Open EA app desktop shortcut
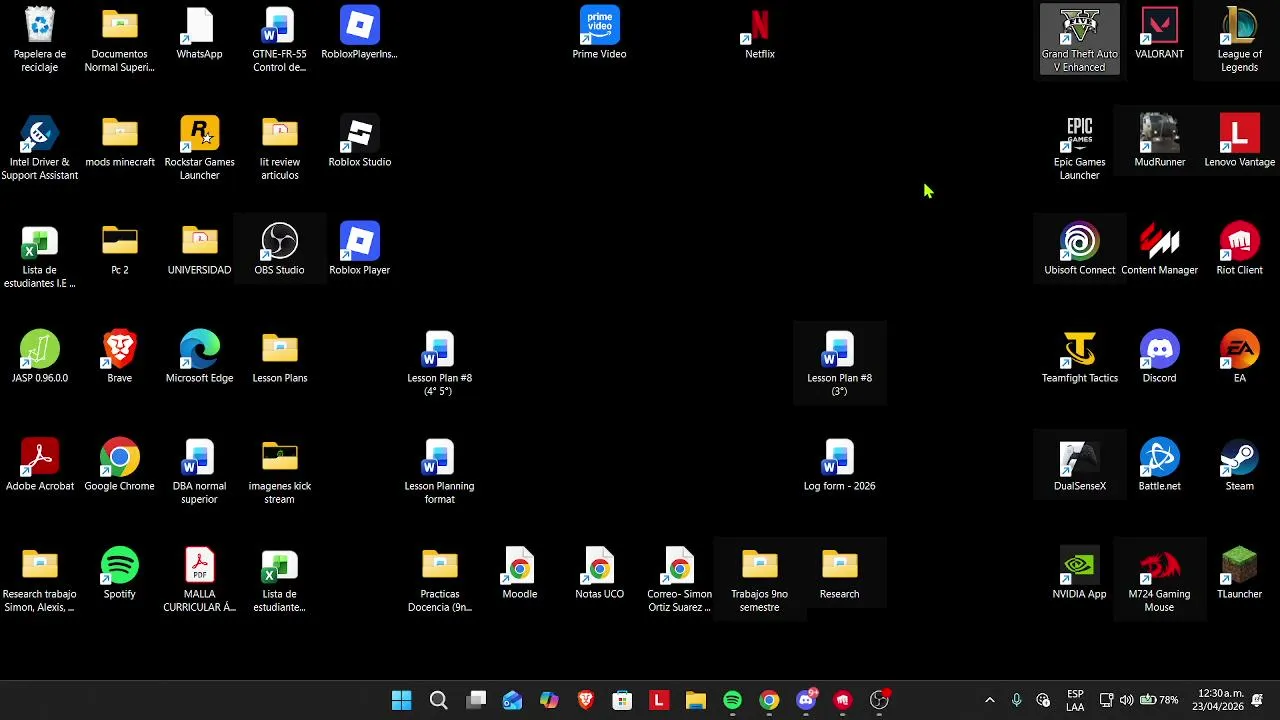Image resolution: width=1280 pixels, height=720 pixels. click(1240, 358)
